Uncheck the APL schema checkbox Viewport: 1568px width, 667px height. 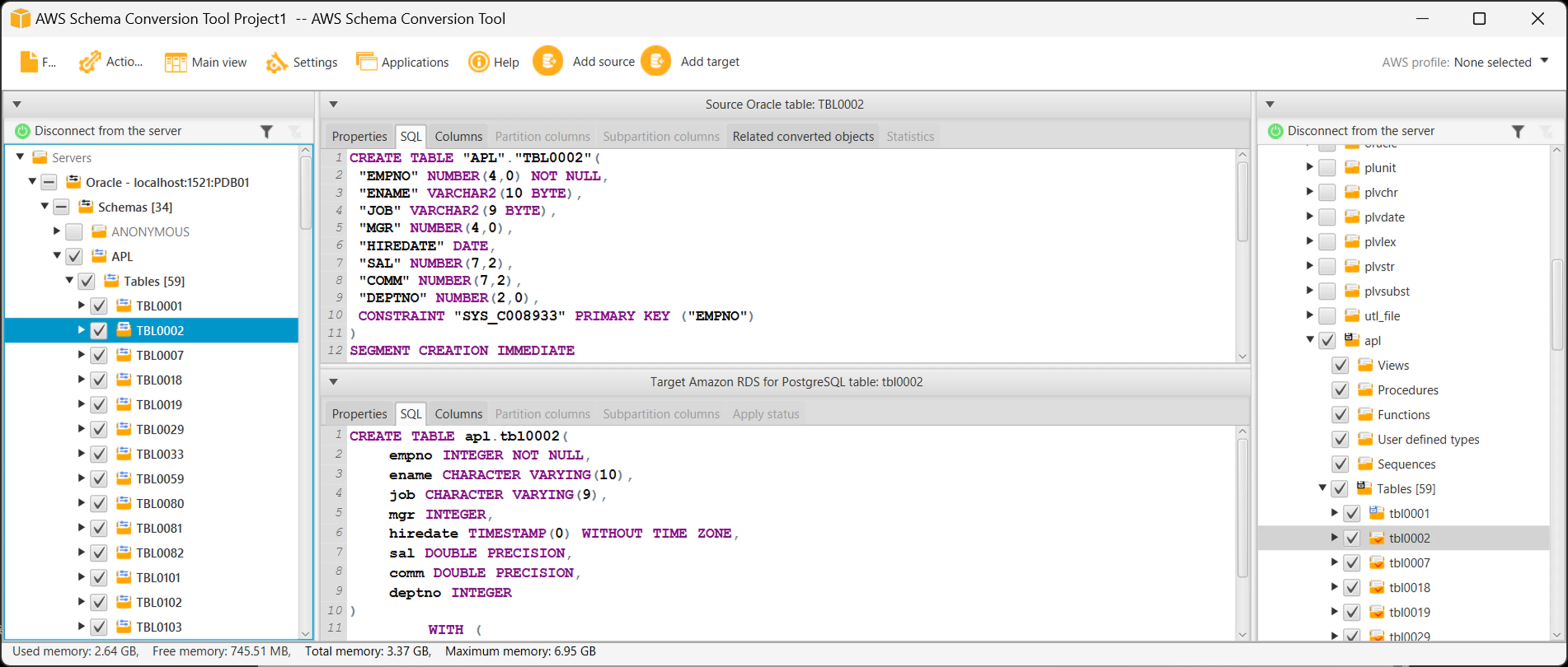pyautogui.click(x=74, y=256)
